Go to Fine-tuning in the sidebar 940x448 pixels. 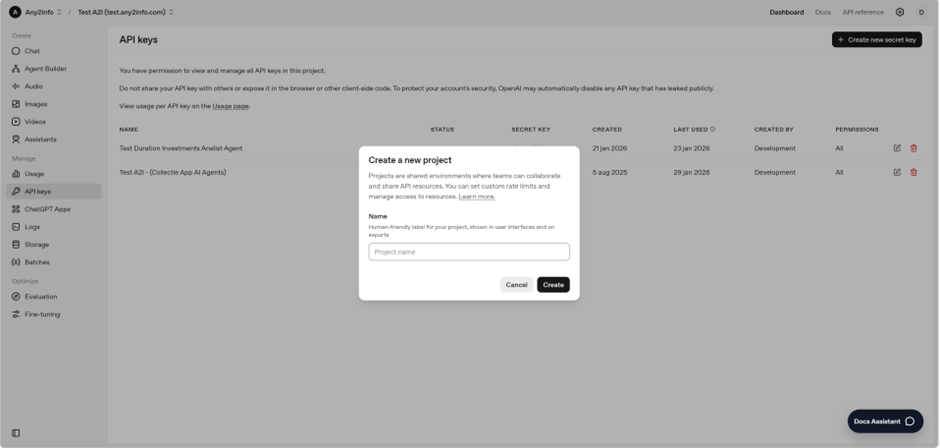coord(42,314)
